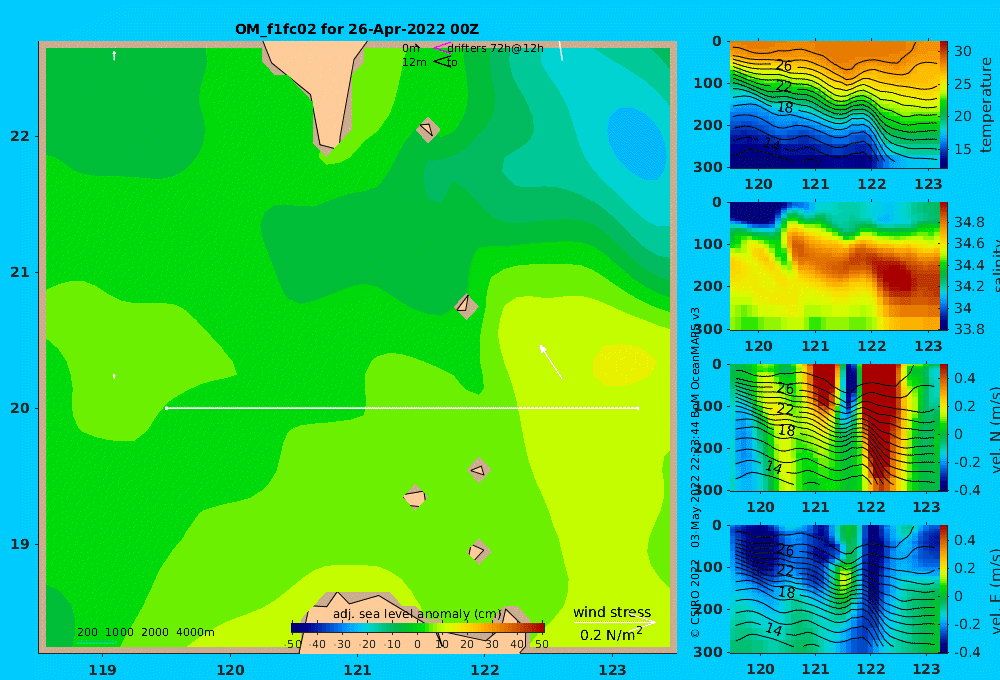
Task: Click the white wind arrow east of longitude 122
Action: [x=550, y=362]
